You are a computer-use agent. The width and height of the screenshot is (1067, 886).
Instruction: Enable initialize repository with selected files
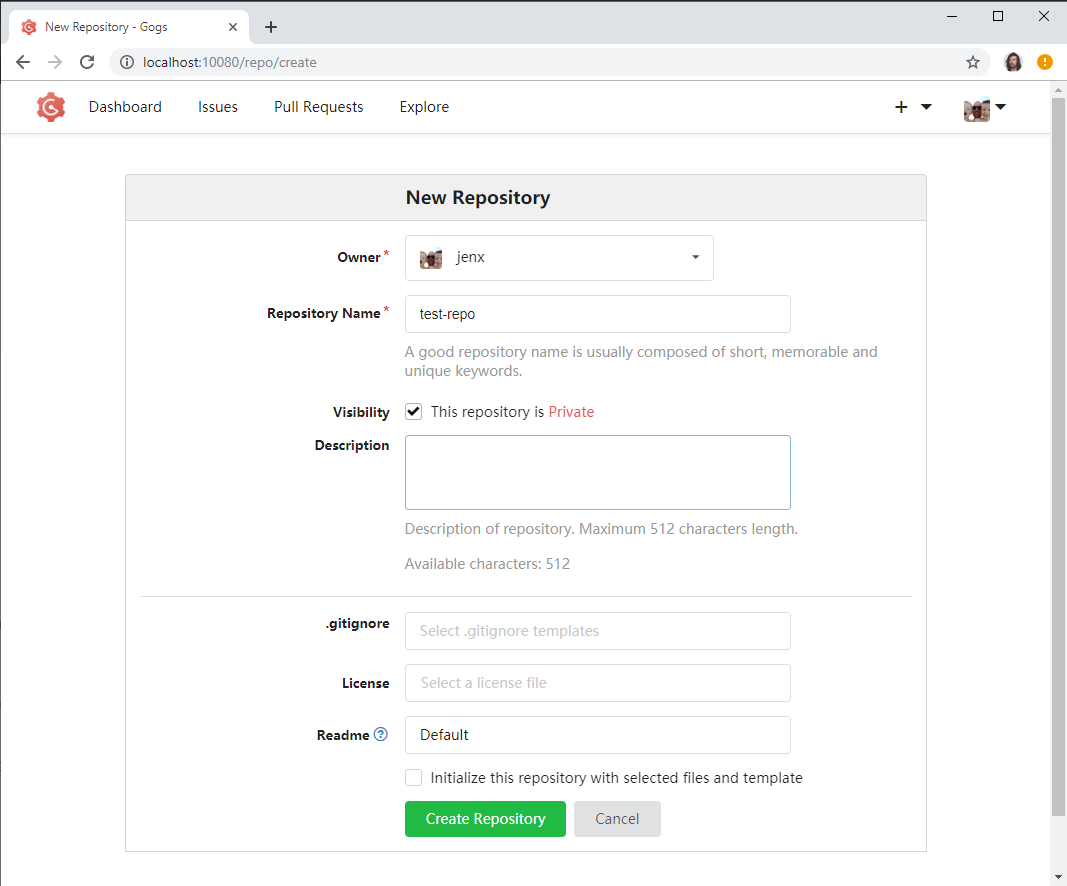point(413,777)
